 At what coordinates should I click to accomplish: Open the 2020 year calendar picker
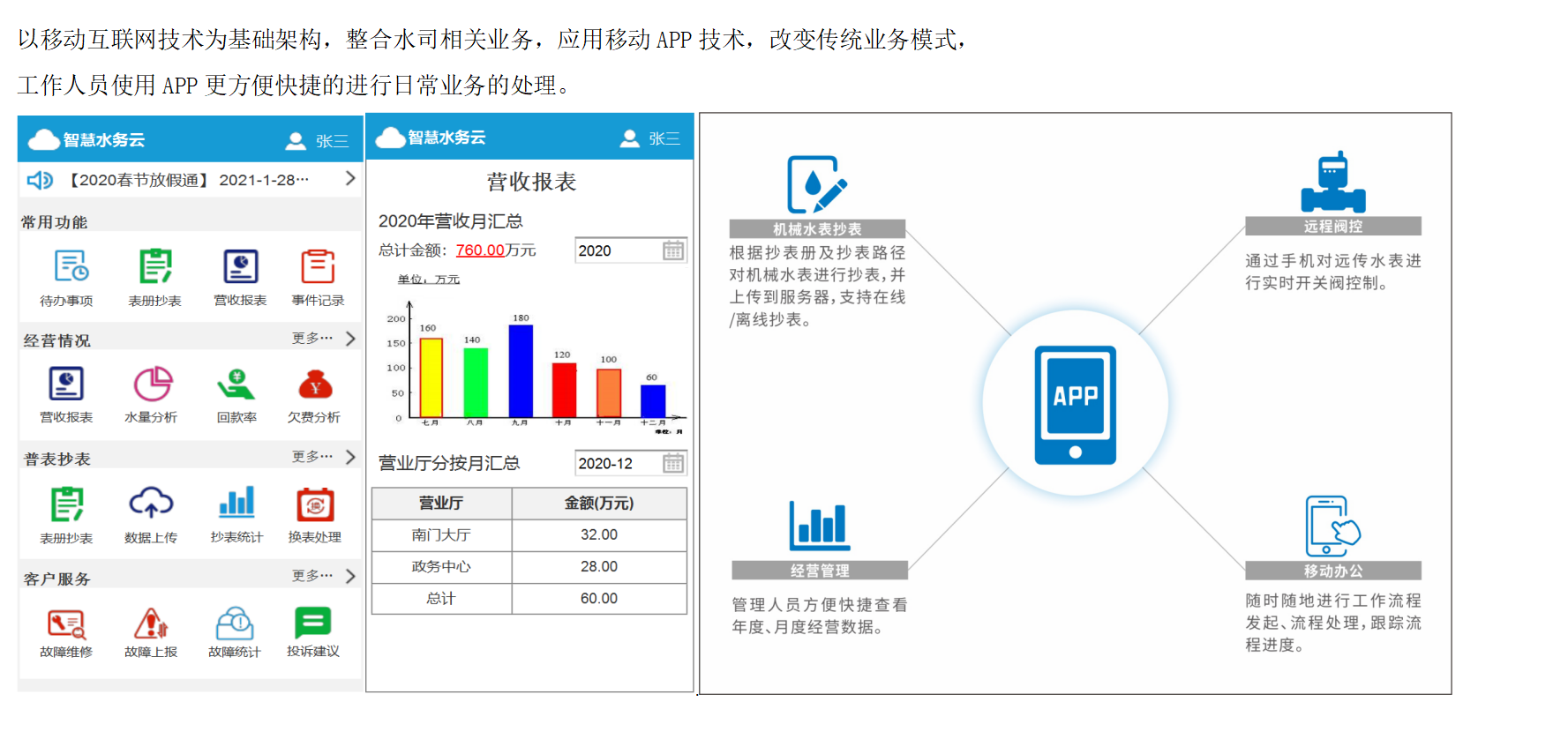(x=673, y=250)
